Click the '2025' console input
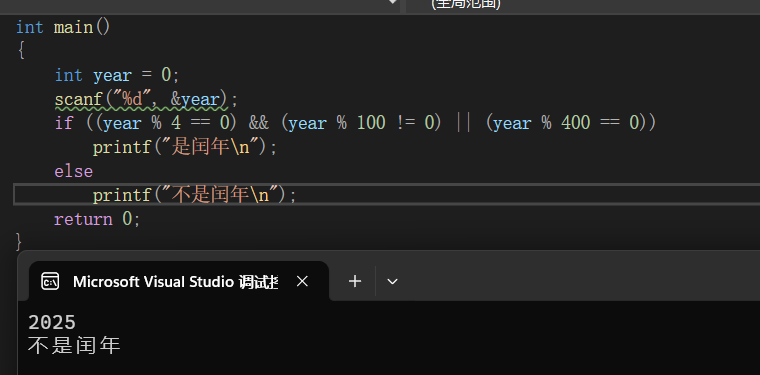Viewport: 760px width, 375px height. pyautogui.click(x=52, y=322)
